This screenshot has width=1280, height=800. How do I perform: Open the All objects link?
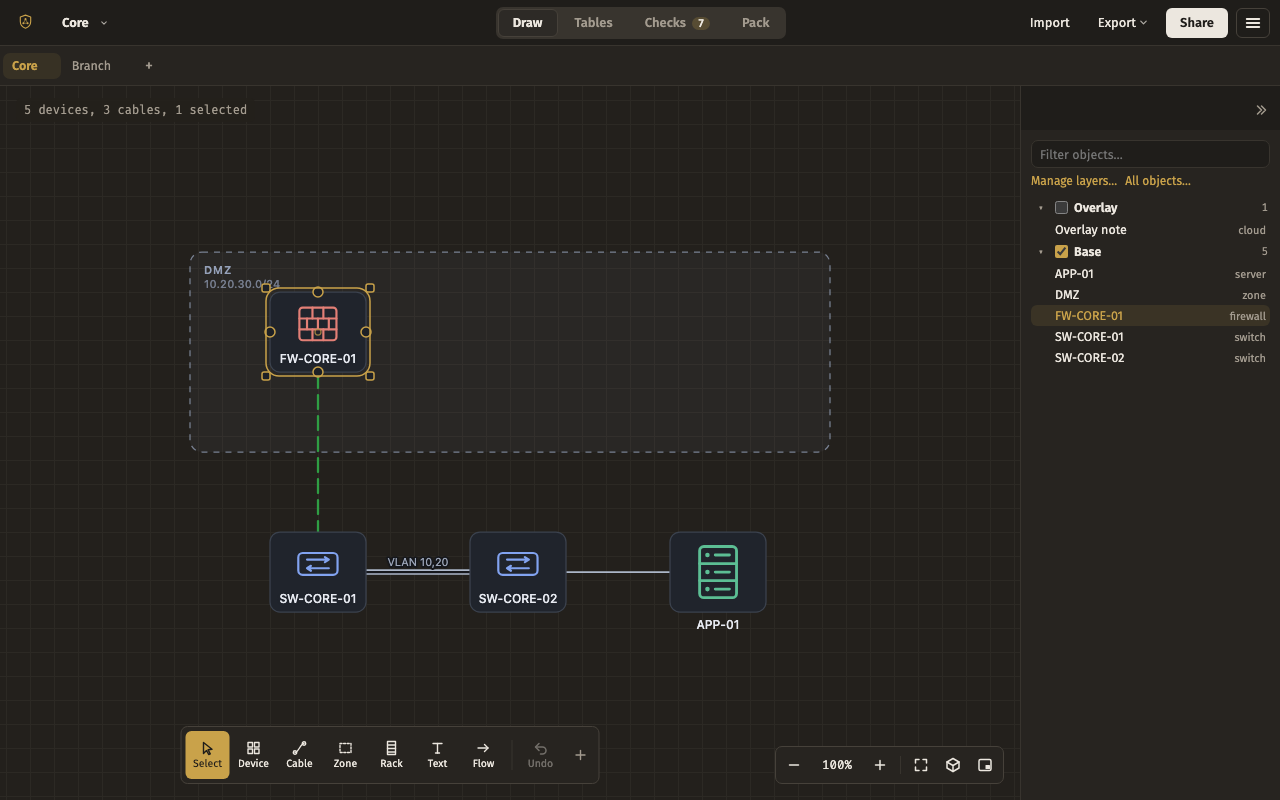click(1158, 181)
